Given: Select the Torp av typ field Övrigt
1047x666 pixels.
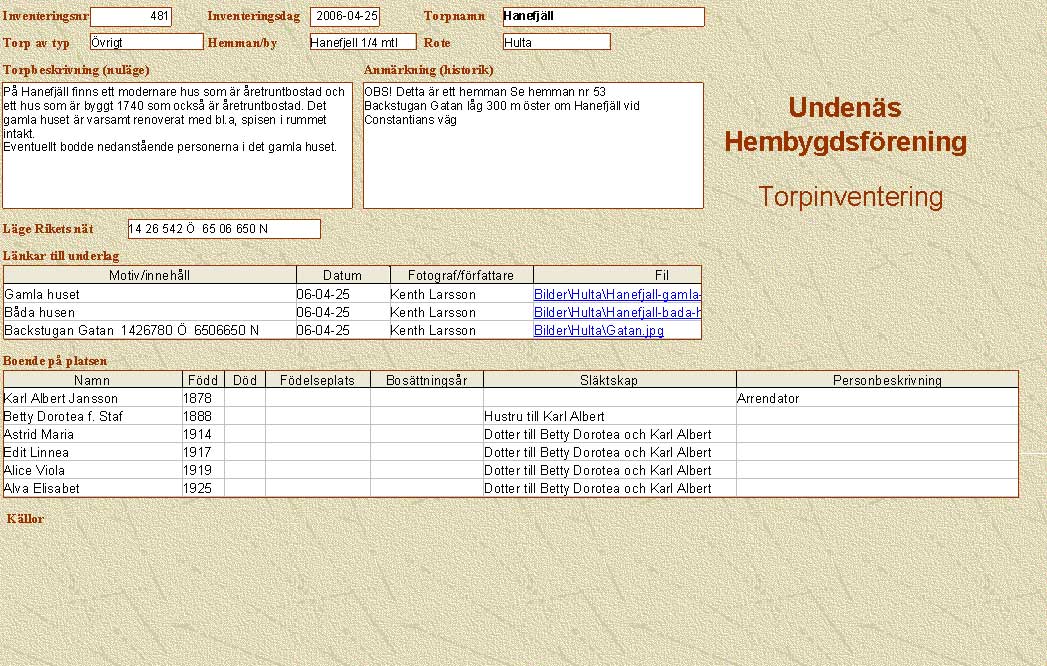Looking at the screenshot, I should tap(146, 42).
